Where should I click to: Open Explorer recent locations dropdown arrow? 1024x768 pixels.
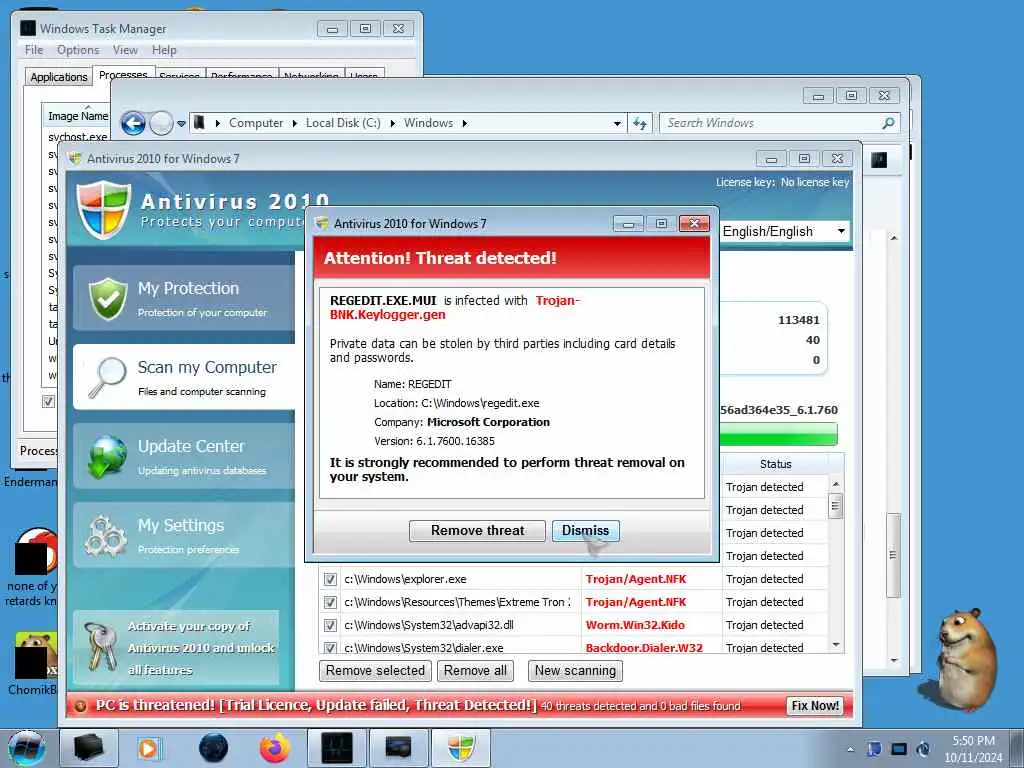click(x=181, y=123)
